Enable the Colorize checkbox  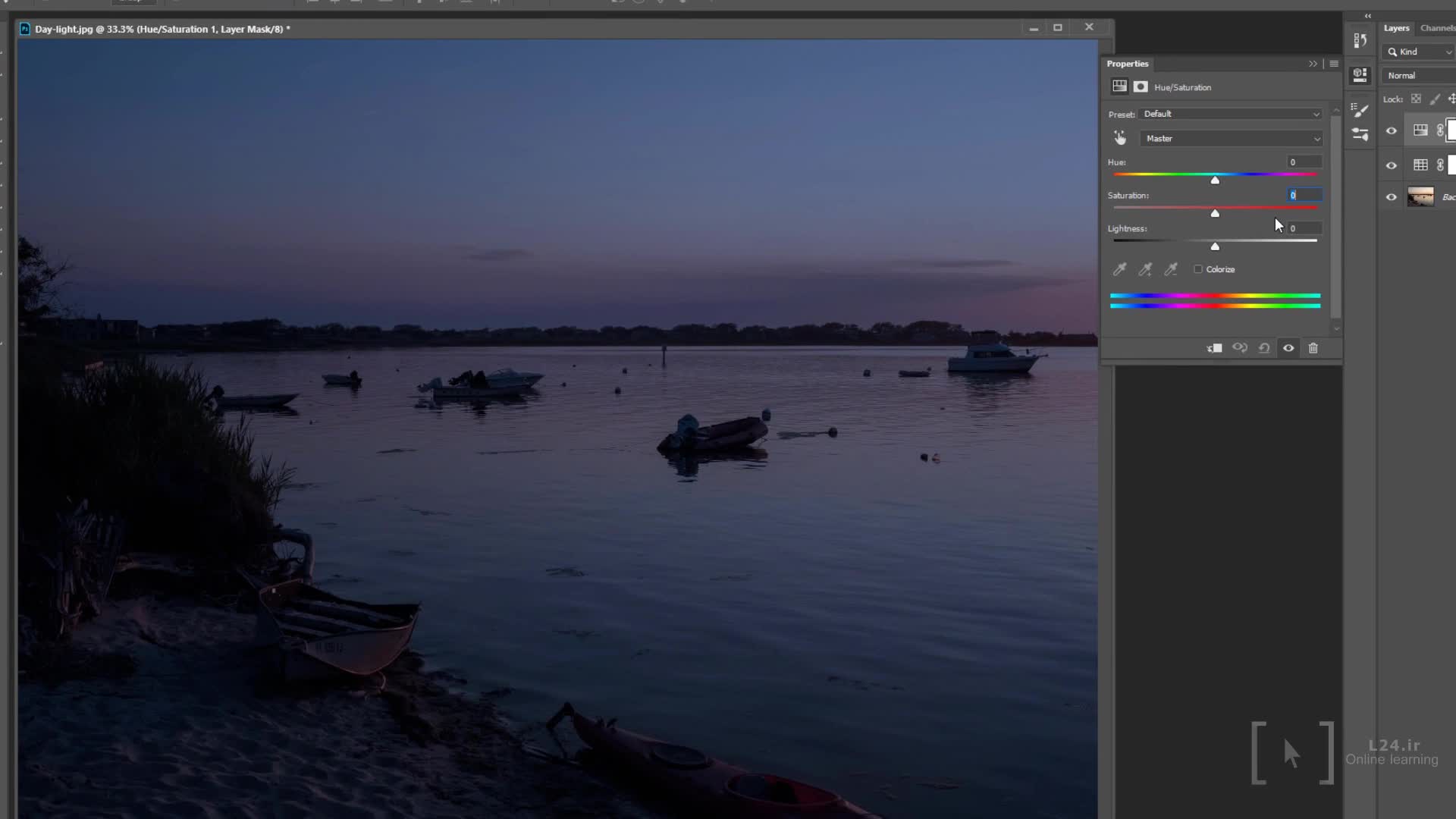pyautogui.click(x=1198, y=269)
